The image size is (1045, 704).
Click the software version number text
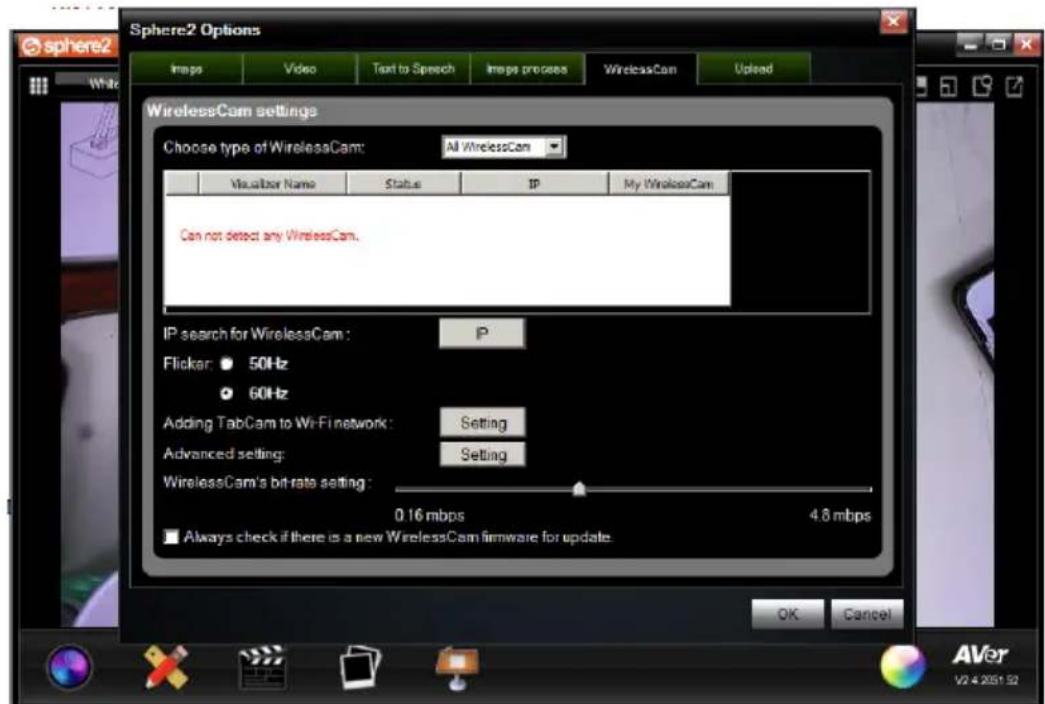point(986,681)
